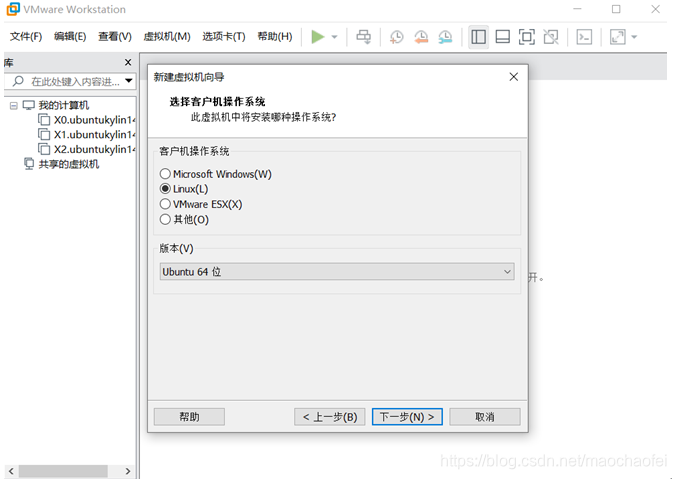Open the Snapshot Manager toolbar icon

[x=445, y=37]
